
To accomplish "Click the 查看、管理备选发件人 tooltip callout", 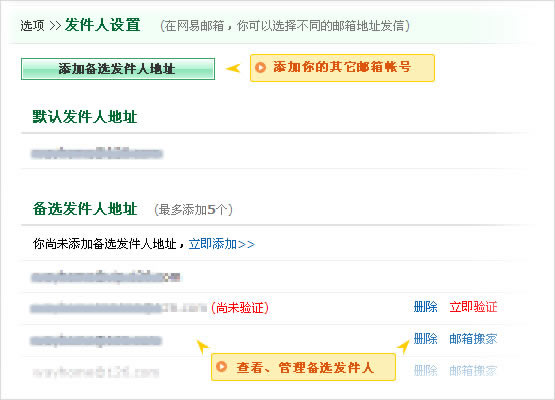I will coord(303,367).
